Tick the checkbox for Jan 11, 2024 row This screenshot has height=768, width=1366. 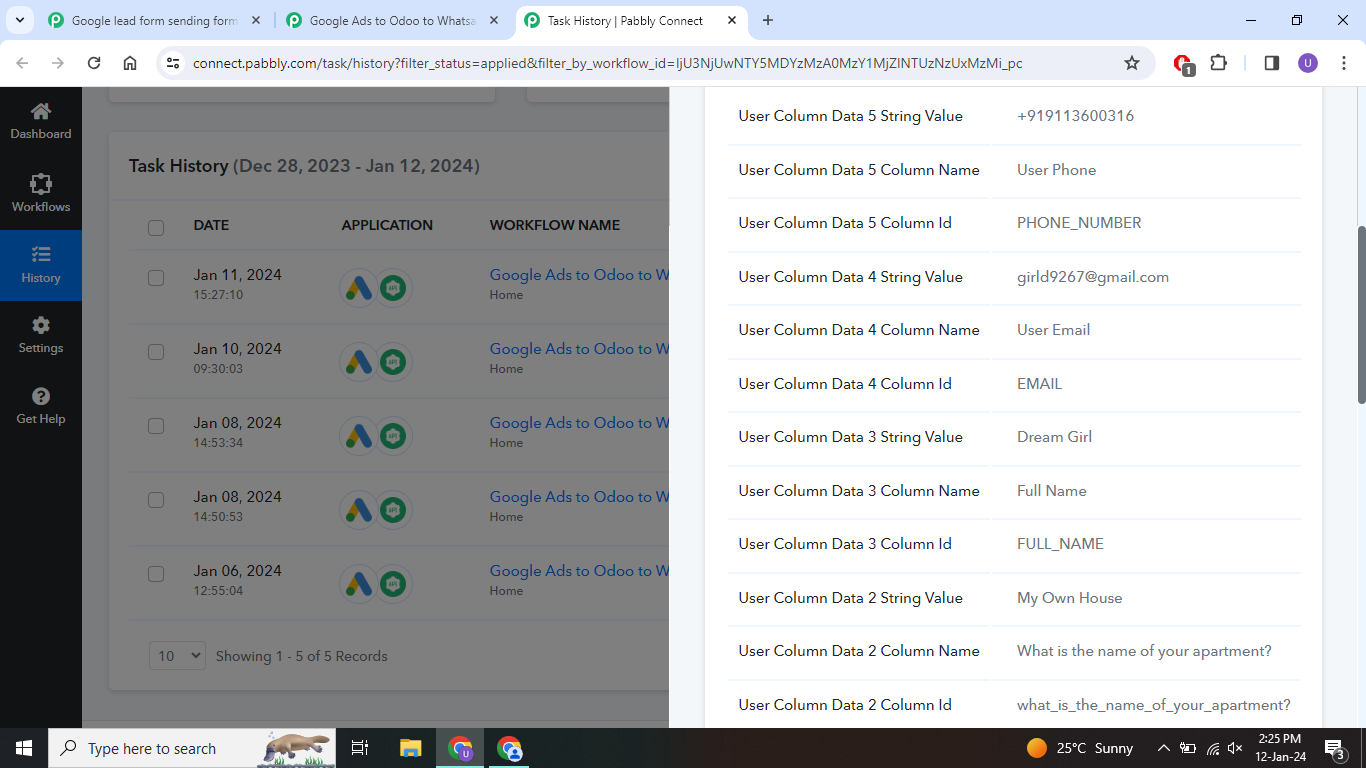156,278
